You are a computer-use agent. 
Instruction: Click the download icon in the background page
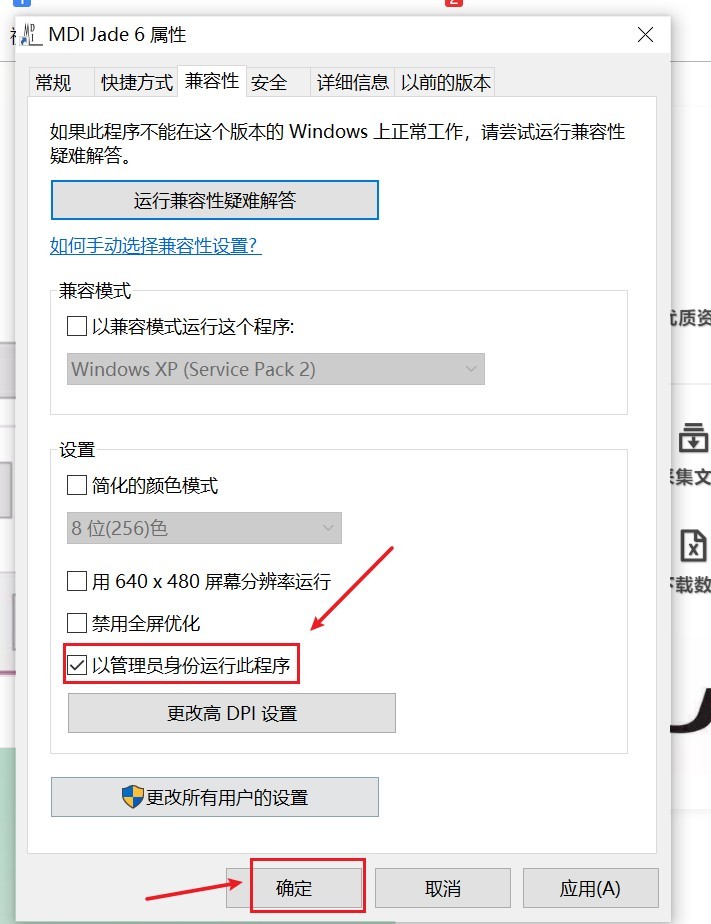pos(693,437)
